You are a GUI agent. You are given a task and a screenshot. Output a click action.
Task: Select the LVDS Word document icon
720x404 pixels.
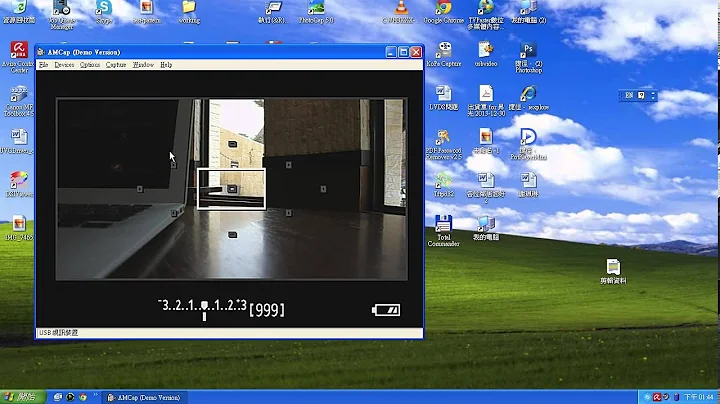444,97
